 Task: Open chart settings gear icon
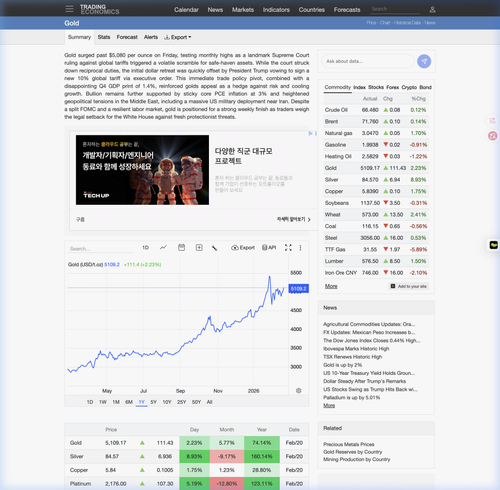click(x=299, y=390)
